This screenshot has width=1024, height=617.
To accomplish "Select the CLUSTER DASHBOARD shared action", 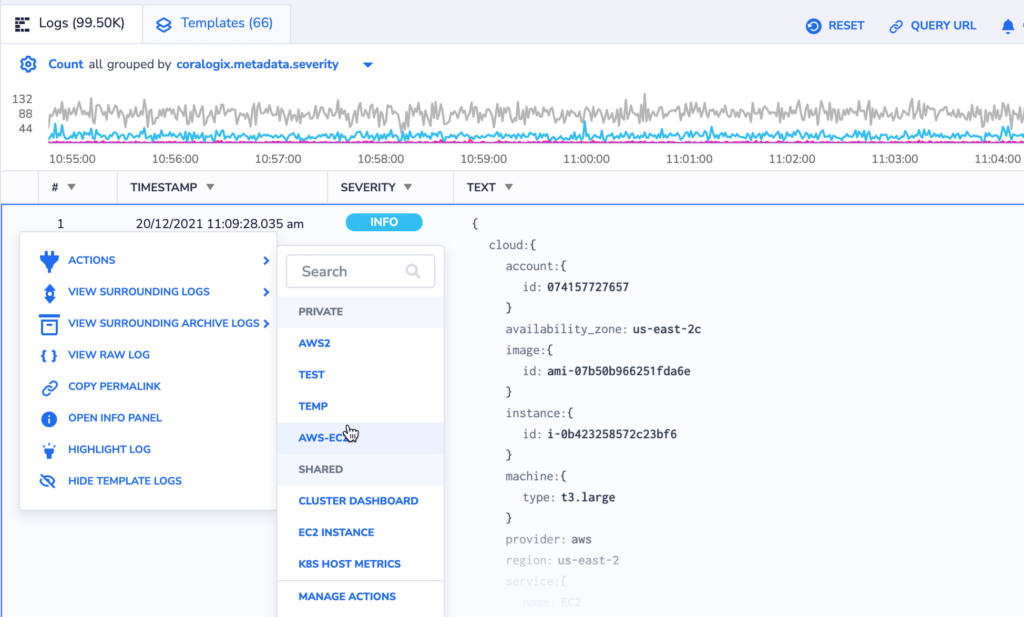I will (x=358, y=501).
